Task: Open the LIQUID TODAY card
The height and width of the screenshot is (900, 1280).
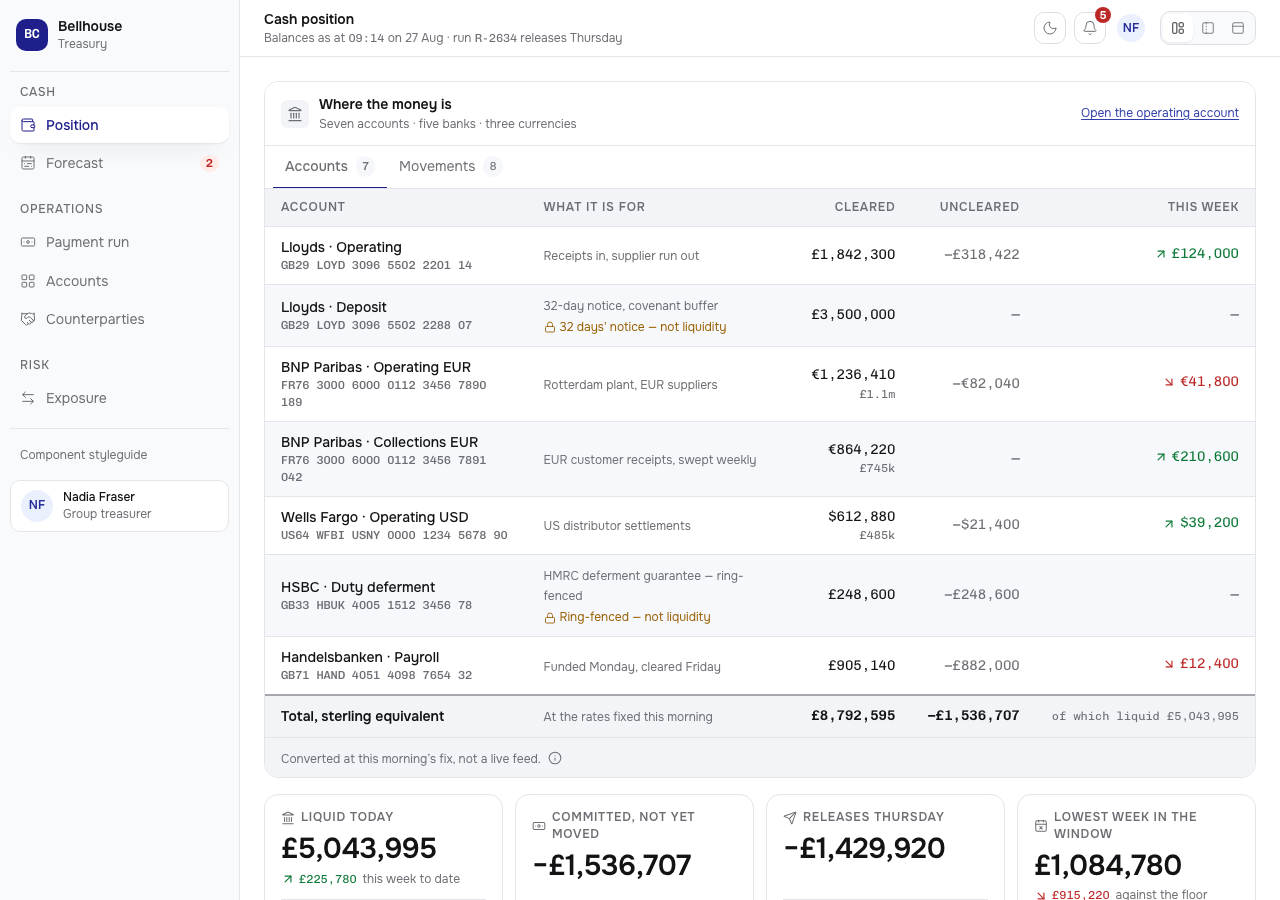Action: [x=383, y=847]
